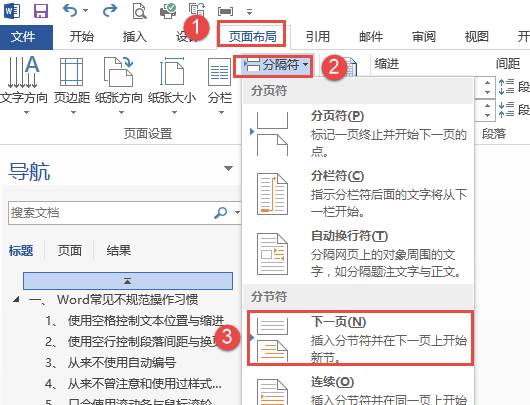Insert 分栏符(C) column break
This screenshot has width=530, height=405.
[358, 194]
